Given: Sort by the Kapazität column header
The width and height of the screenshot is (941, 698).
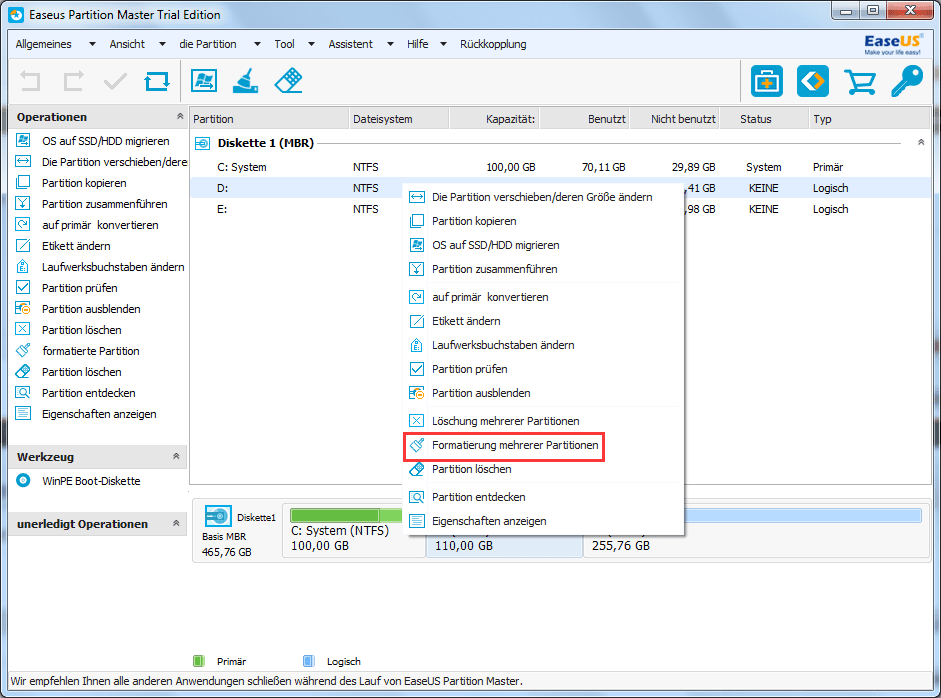Looking at the screenshot, I should pyautogui.click(x=494, y=119).
